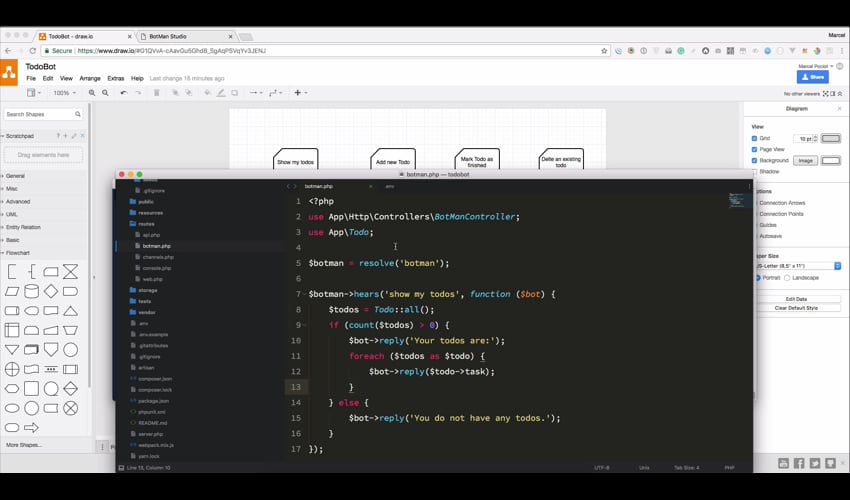Expand the Entity Relation shapes section

(x=21, y=227)
